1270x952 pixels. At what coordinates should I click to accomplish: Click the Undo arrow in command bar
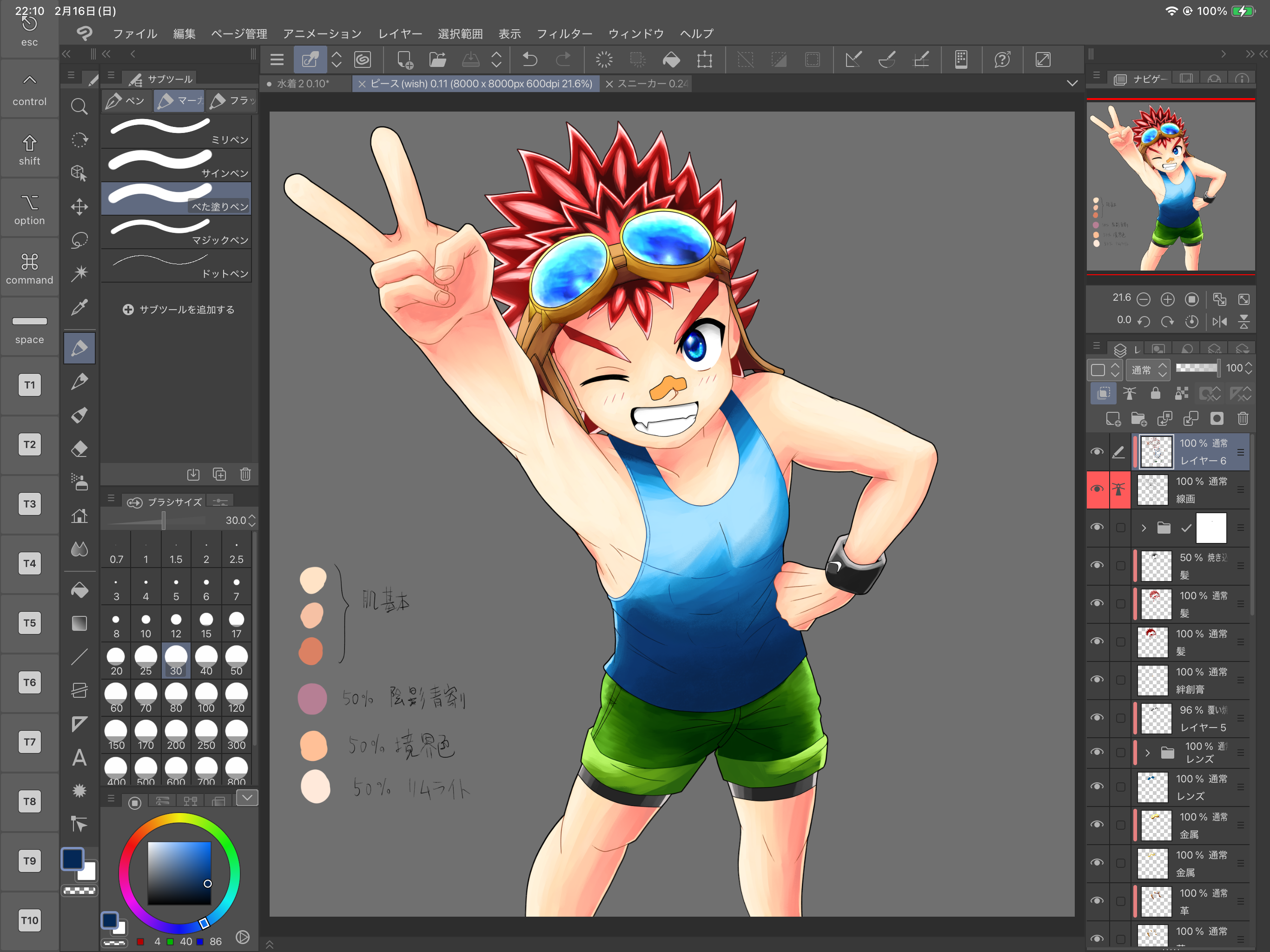(530, 59)
